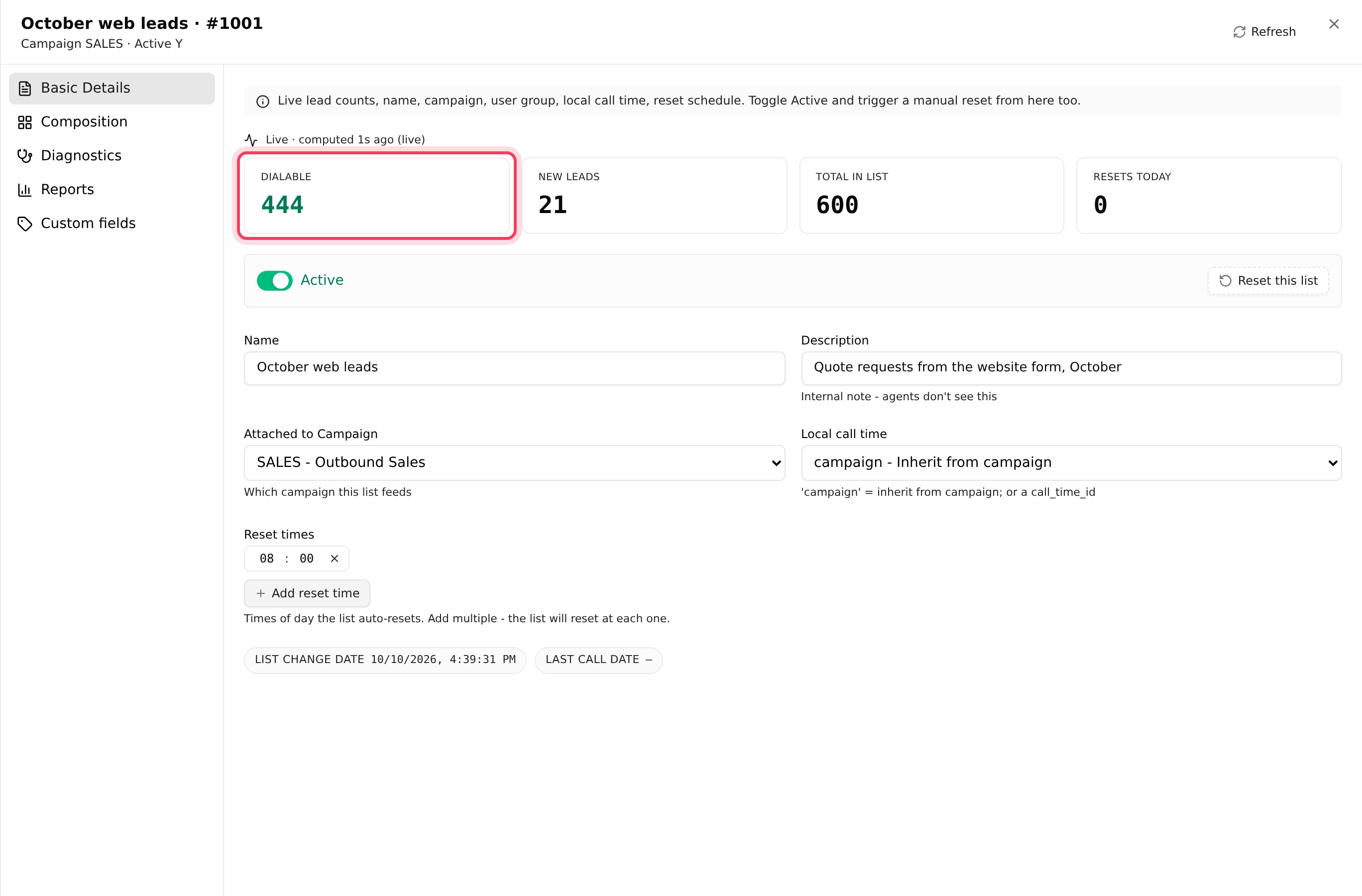Click the hour field of reset time
Screen dimensions: 1362x896
pos(267,559)
